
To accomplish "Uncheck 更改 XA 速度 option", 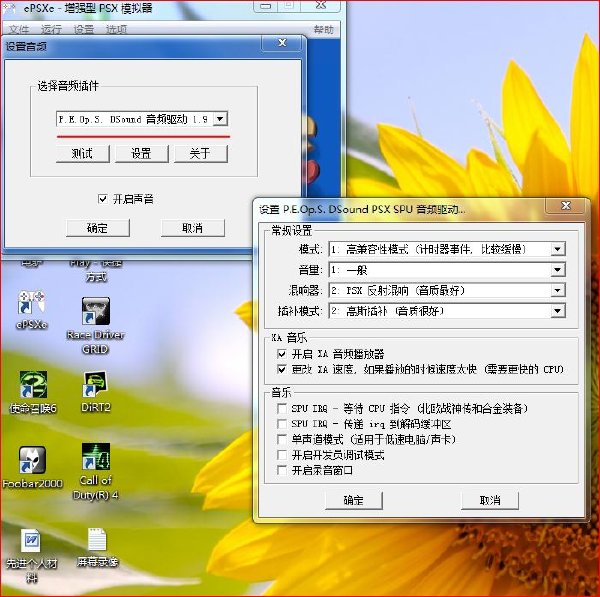I will pos(282,369).
